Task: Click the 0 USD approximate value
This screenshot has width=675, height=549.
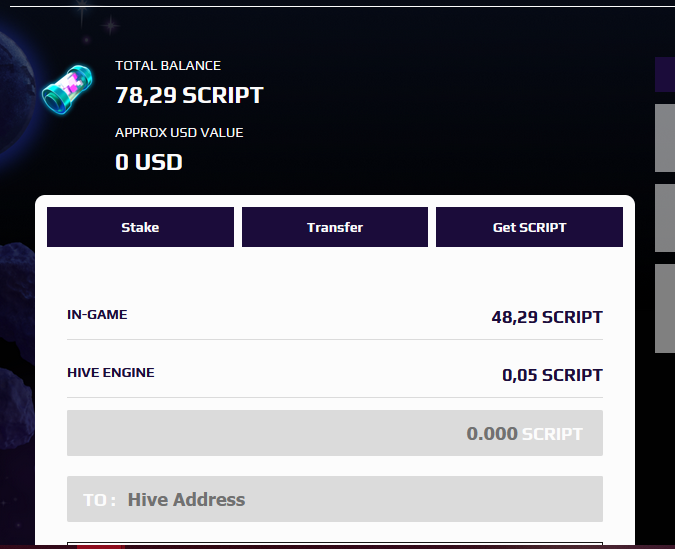Action: tap(149, 162)
